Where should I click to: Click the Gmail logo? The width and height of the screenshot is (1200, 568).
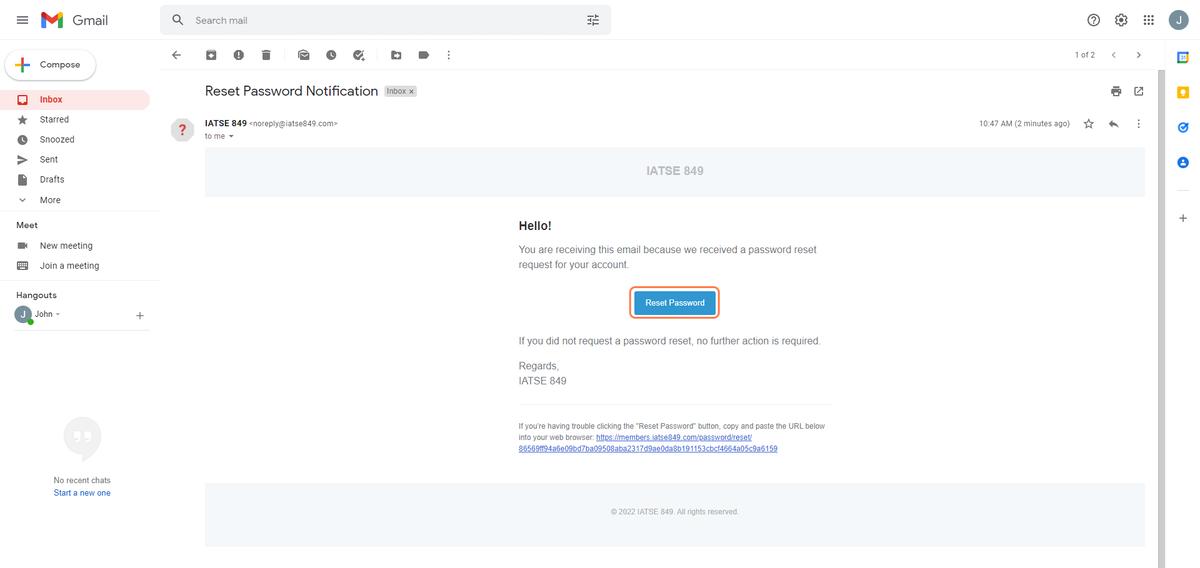75,20
